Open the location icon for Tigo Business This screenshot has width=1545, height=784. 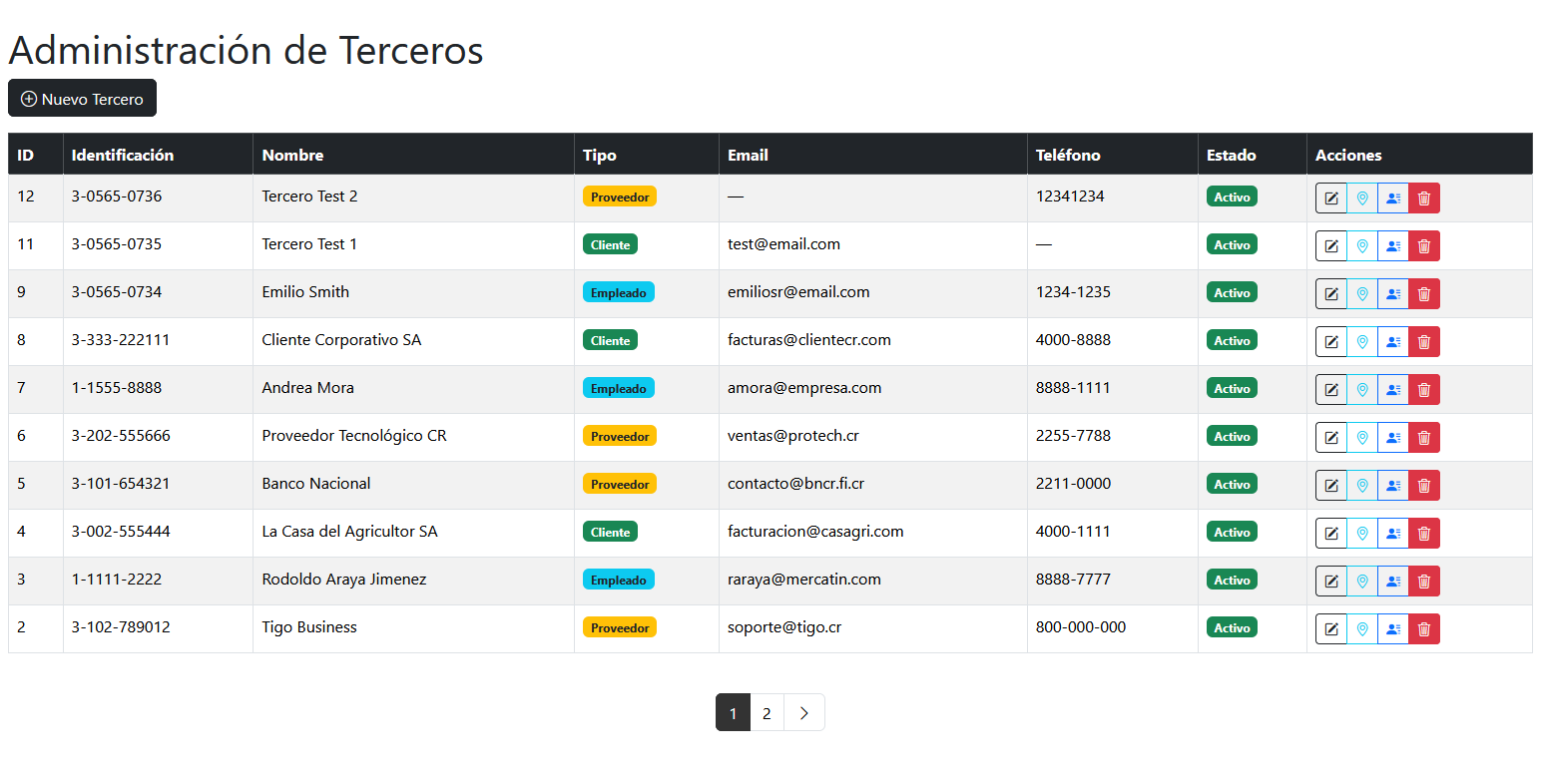tap(1362, 629)
